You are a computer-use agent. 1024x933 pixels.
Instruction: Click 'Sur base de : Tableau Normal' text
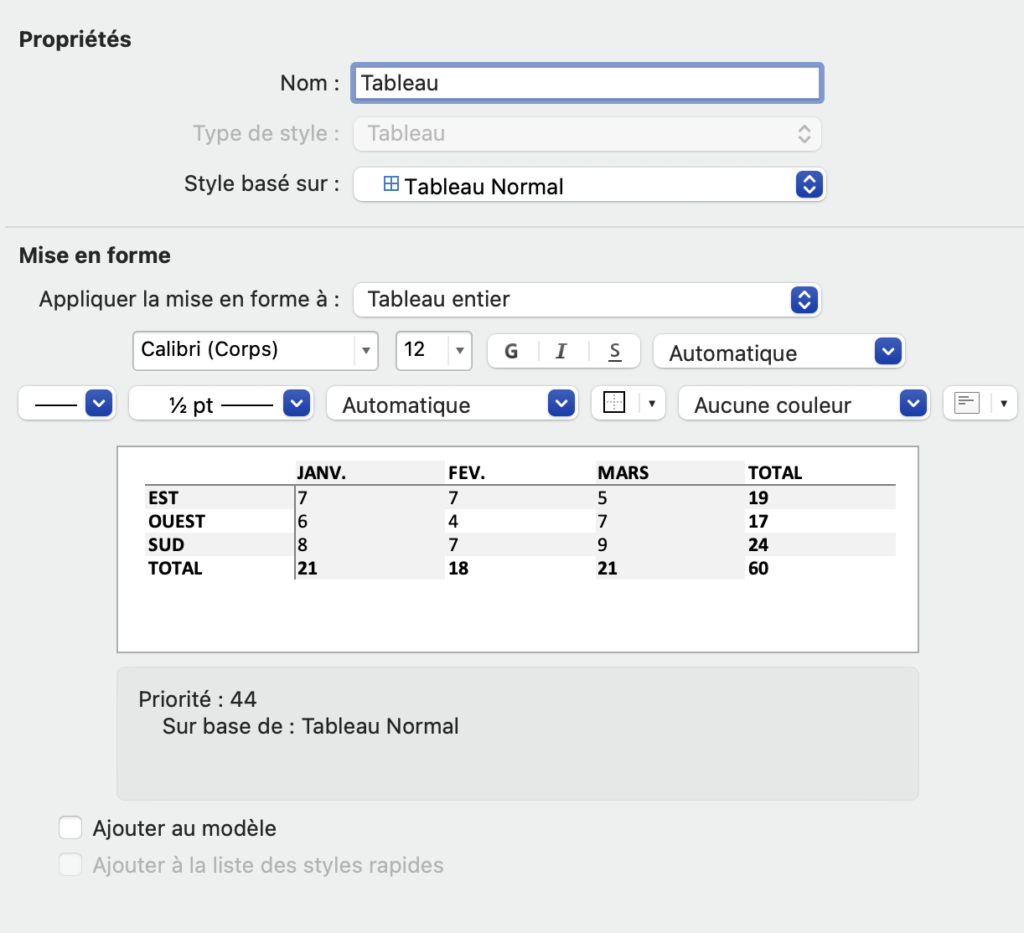coord(310,726)
